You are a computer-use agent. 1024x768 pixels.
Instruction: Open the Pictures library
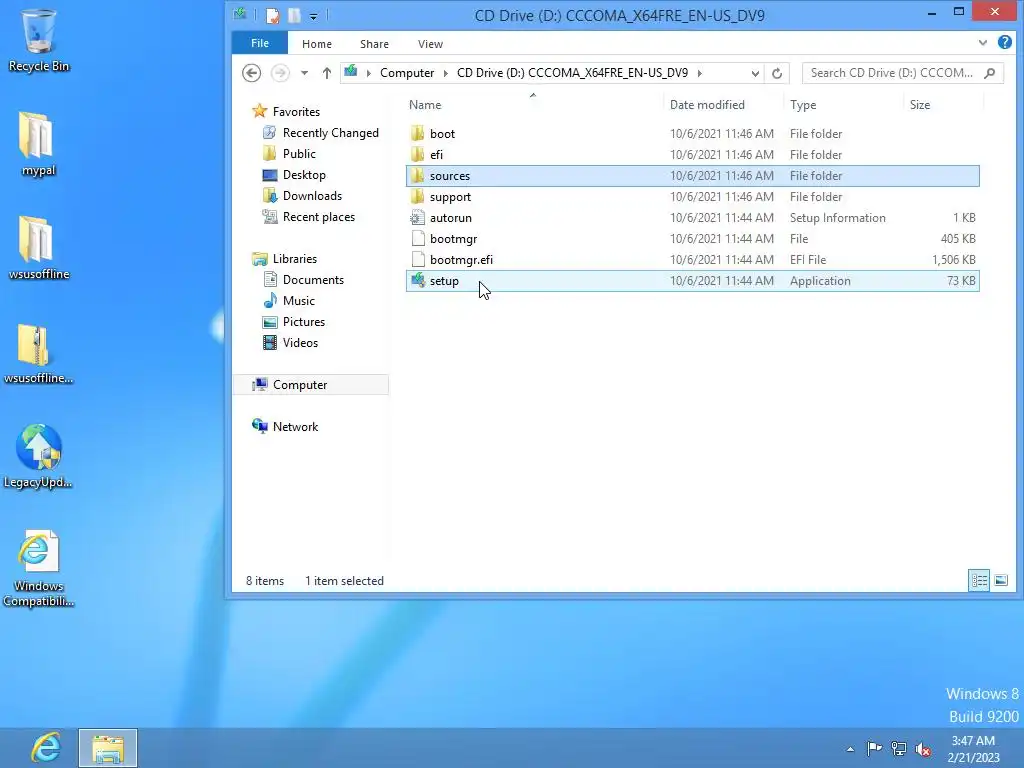tap(304, 321)
